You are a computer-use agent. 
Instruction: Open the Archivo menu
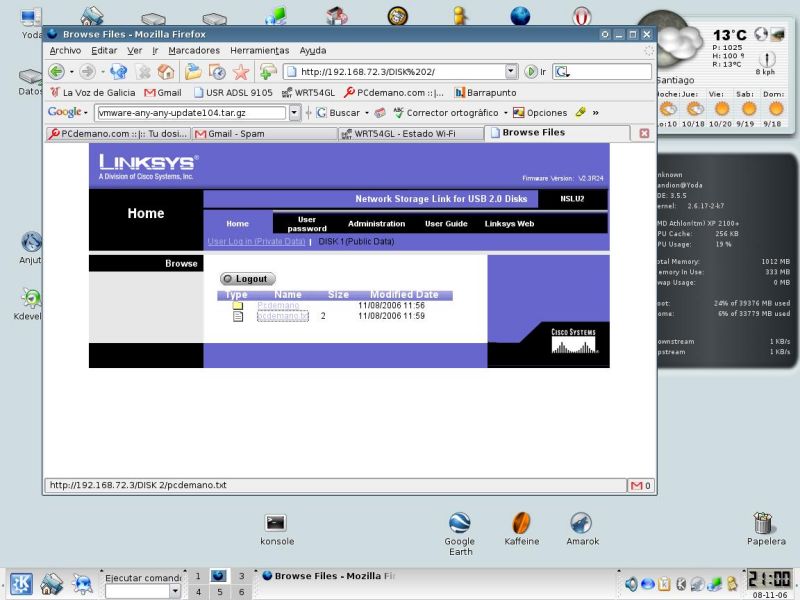(65, 51)
